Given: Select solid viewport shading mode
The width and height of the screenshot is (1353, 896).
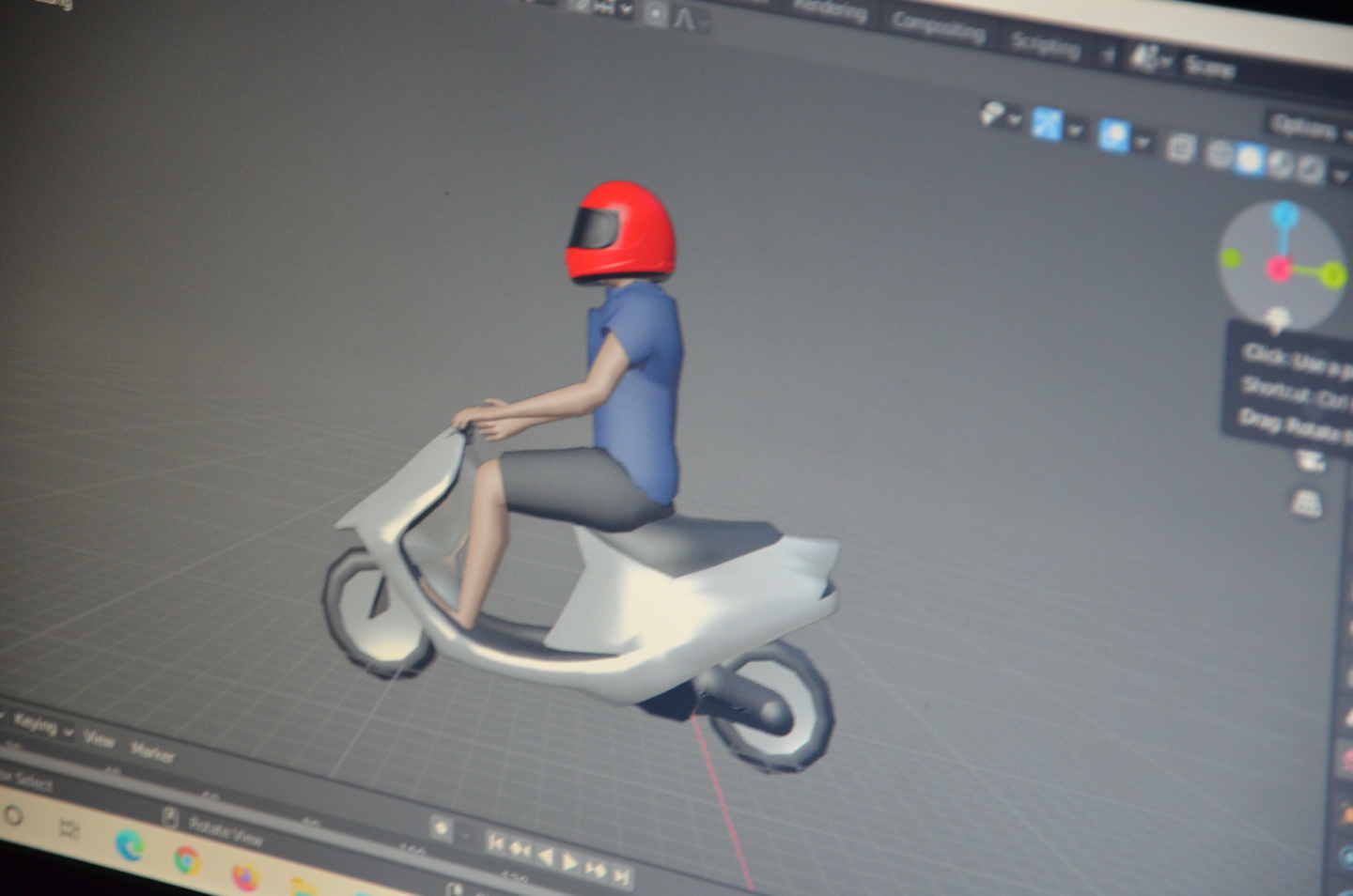Looking at the screenshot, I should 1250,159.
